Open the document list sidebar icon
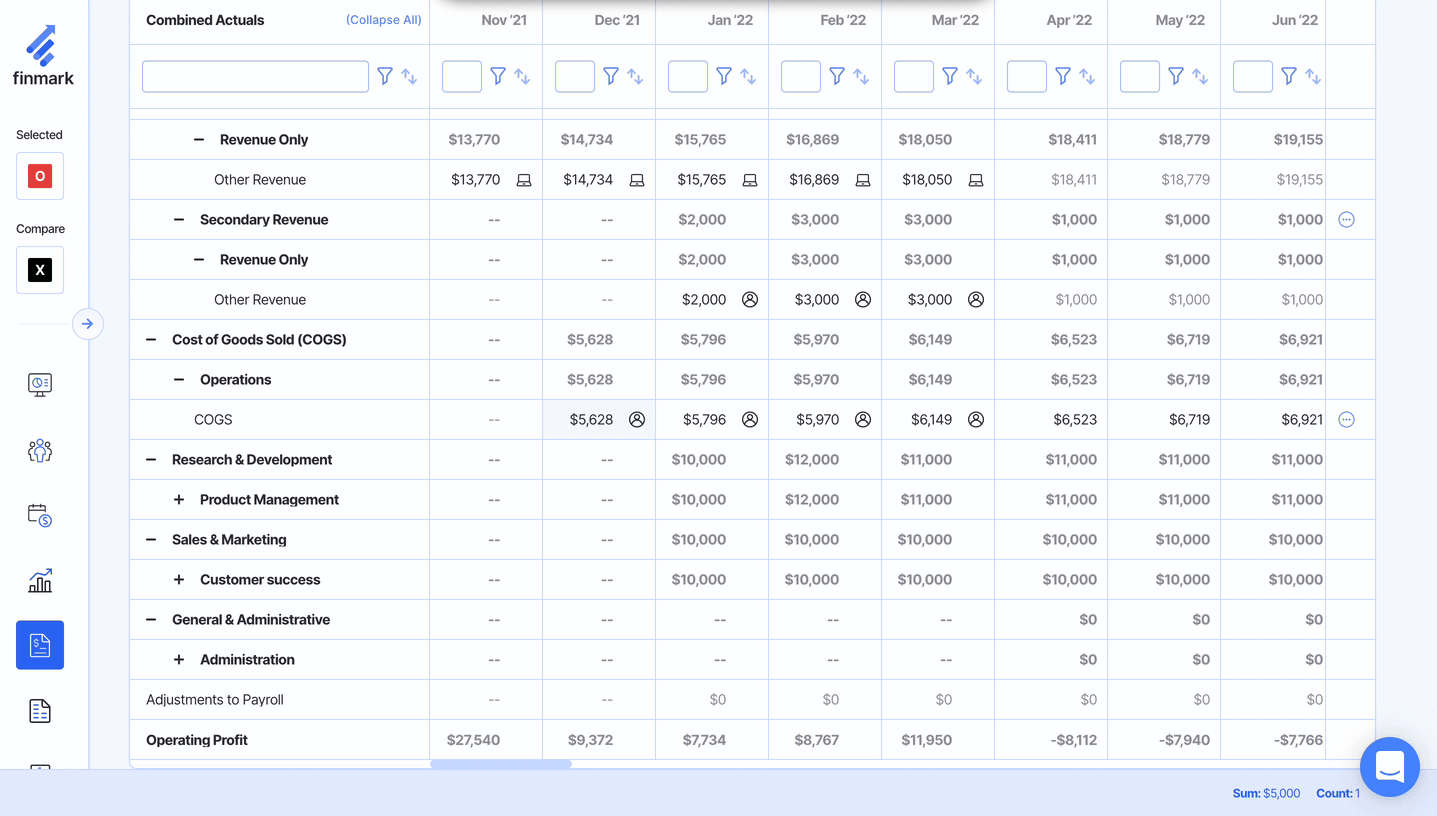 pyautogui.click(x=40, y=711)
